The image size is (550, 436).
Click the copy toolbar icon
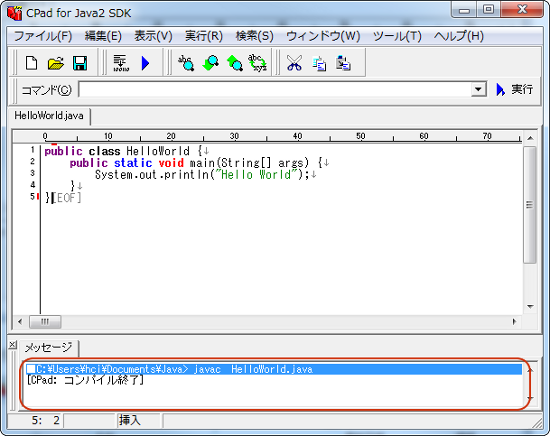319,63
